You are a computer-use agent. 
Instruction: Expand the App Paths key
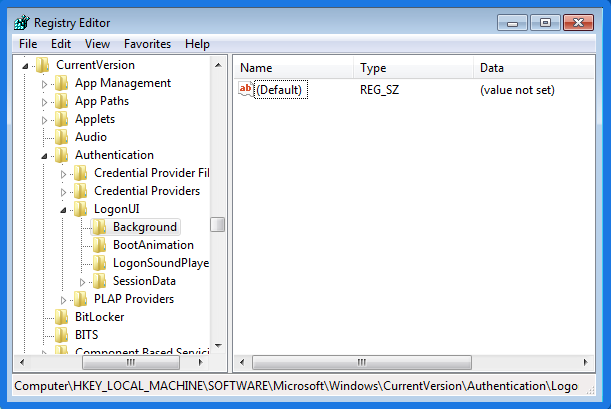[x=44, y=102]
